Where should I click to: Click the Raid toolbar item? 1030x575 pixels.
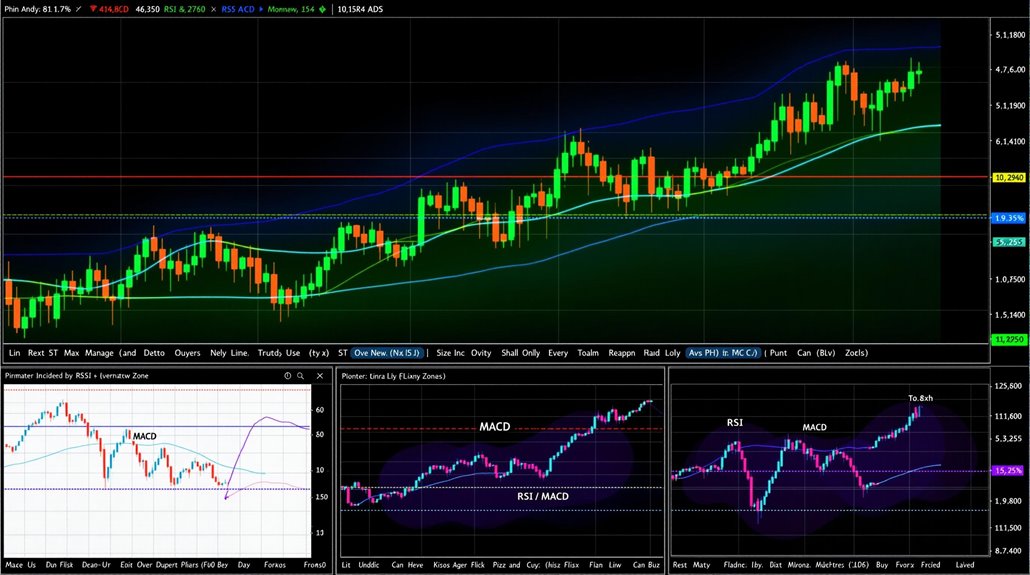click(651, 353)
